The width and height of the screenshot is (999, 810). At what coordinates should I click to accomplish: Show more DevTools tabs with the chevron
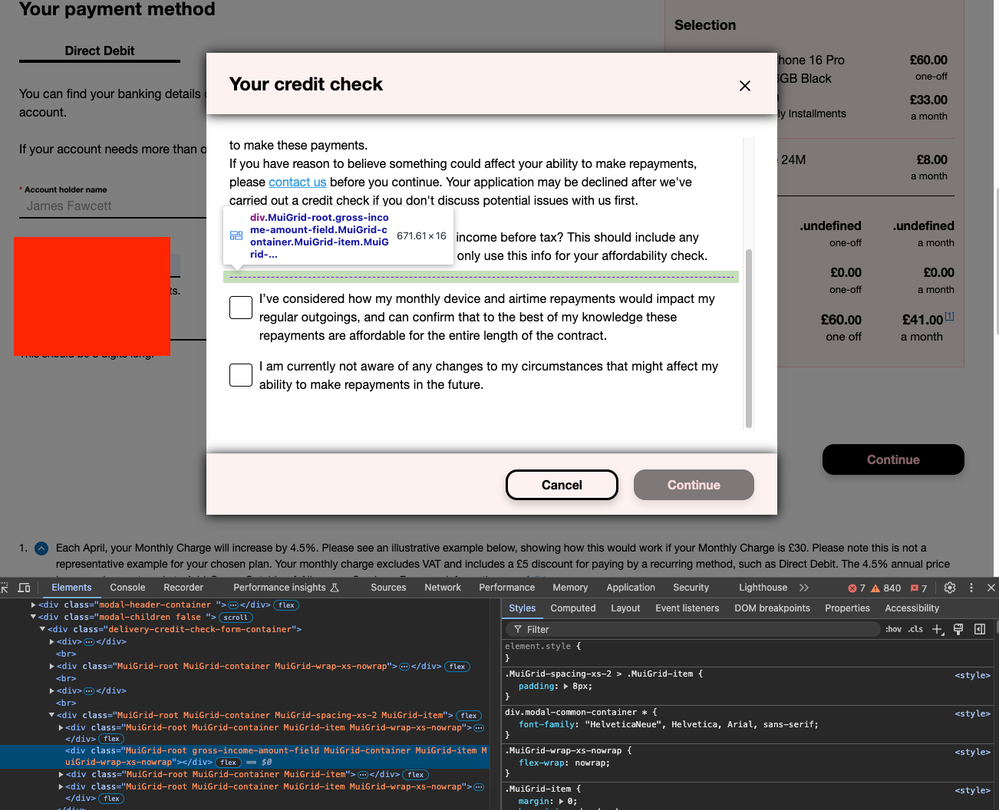[804, 588]
